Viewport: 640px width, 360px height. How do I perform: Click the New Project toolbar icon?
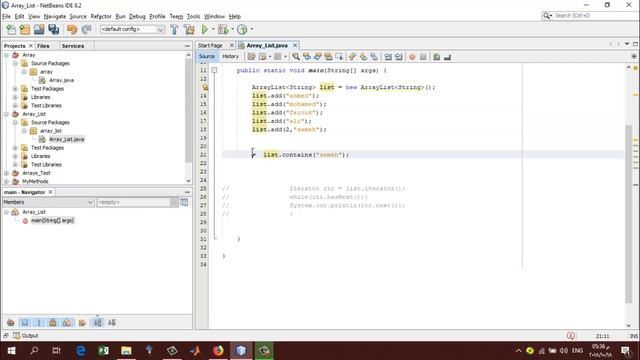pyautogui.click(x=25, y=29)
